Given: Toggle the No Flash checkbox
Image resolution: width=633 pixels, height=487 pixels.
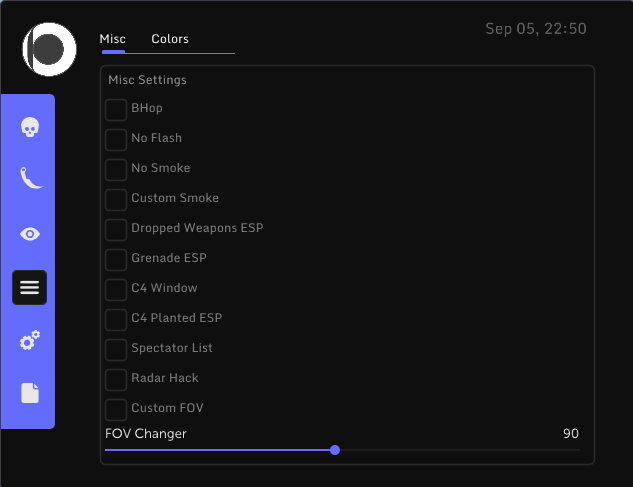Looking at the screenshot, I should tap(116, 138).
